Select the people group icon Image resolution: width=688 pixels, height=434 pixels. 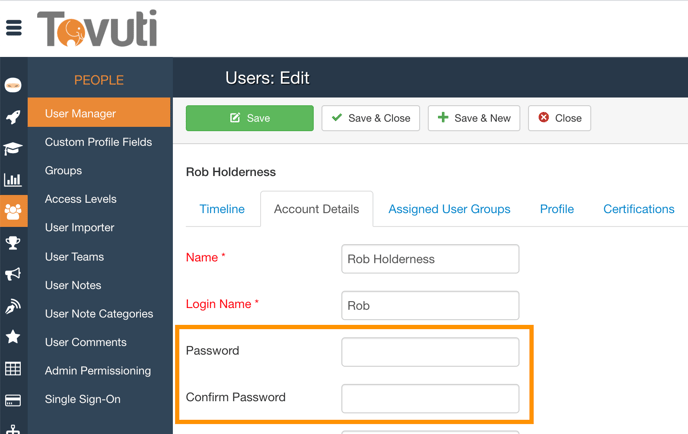click(x=13, y=212)
